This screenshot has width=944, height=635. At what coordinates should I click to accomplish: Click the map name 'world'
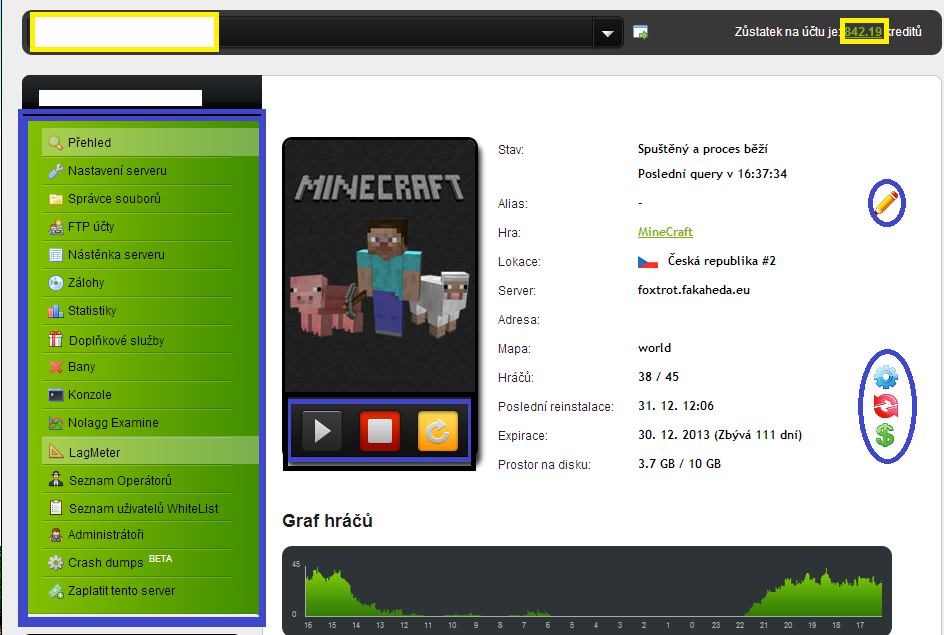654,348
